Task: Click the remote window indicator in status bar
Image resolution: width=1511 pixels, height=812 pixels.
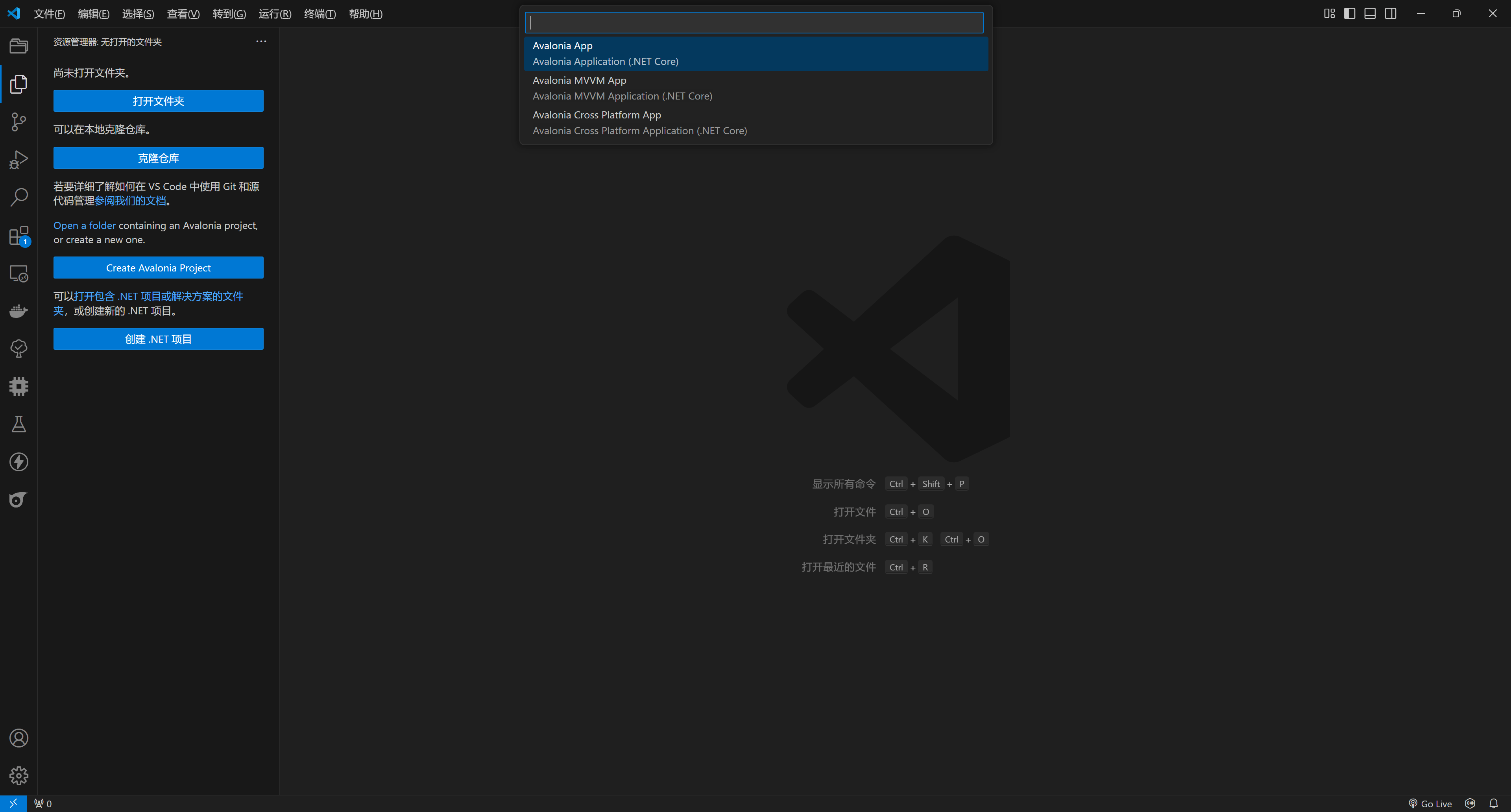Action: coord(13,803)
